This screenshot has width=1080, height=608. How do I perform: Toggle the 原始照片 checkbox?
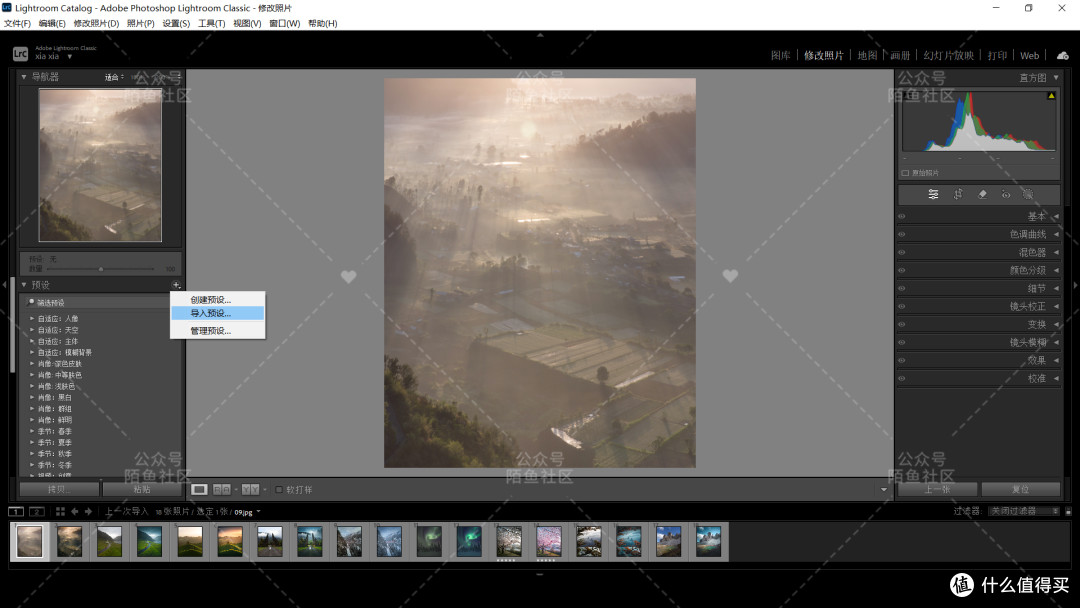pos(905,173)
